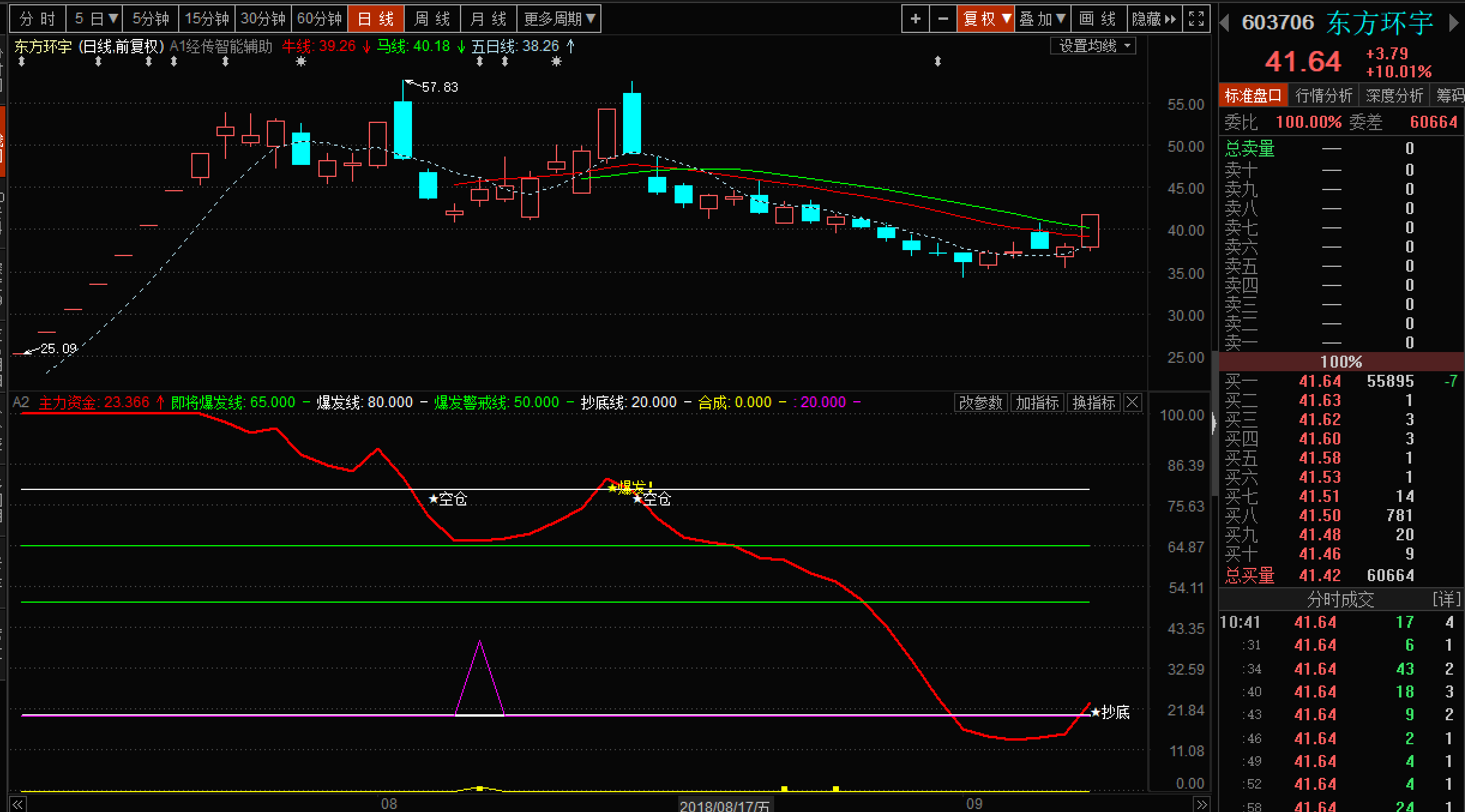The height and width of the screenshot is (812, 1465).
Task: Click the 爆发线 80.000 label
Action: [365, 402]
